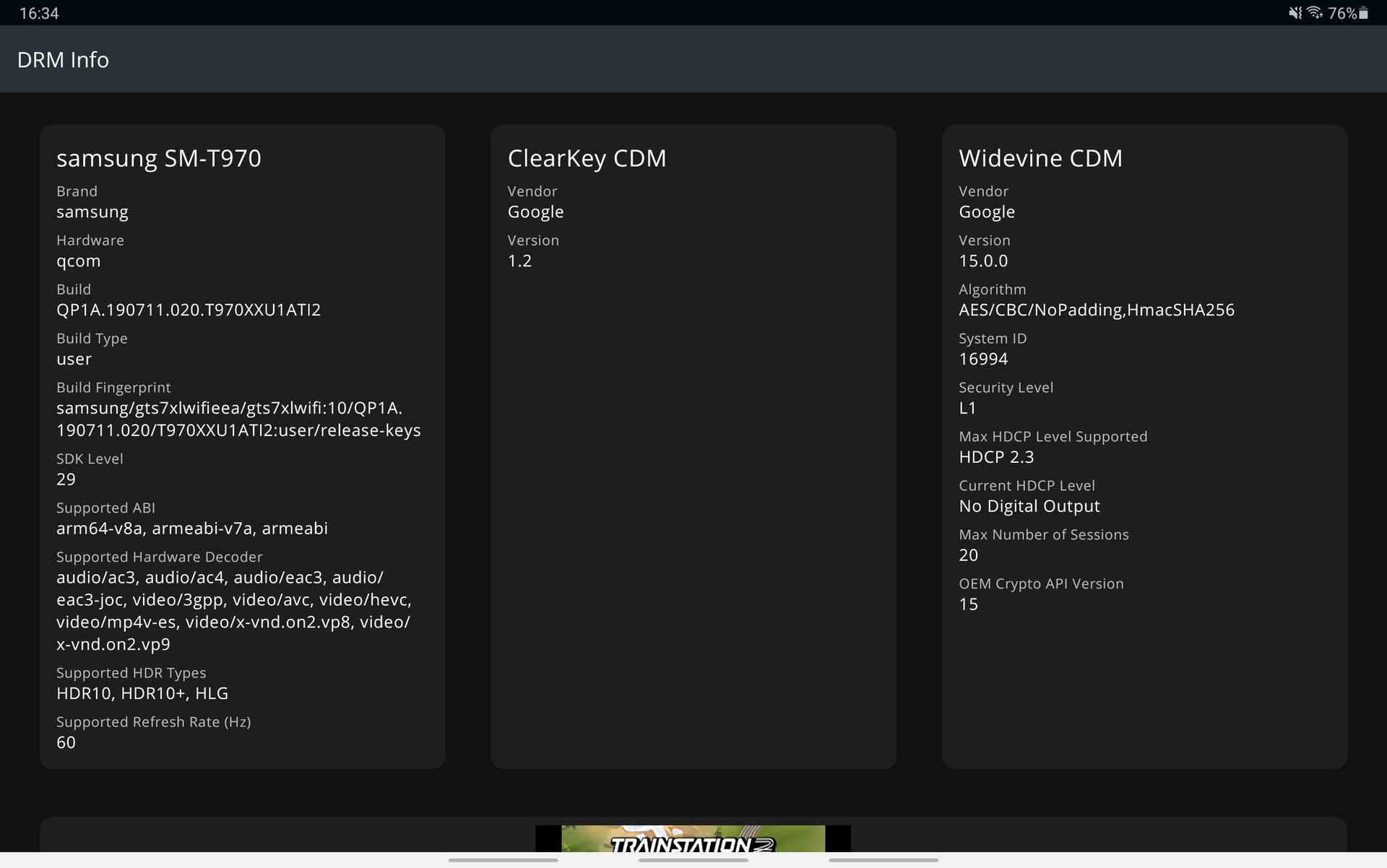Viewport: 1387px width, 868px height.
Task: Select the Security Level label
Action: pyautogui.click(x=1006, y=388)
